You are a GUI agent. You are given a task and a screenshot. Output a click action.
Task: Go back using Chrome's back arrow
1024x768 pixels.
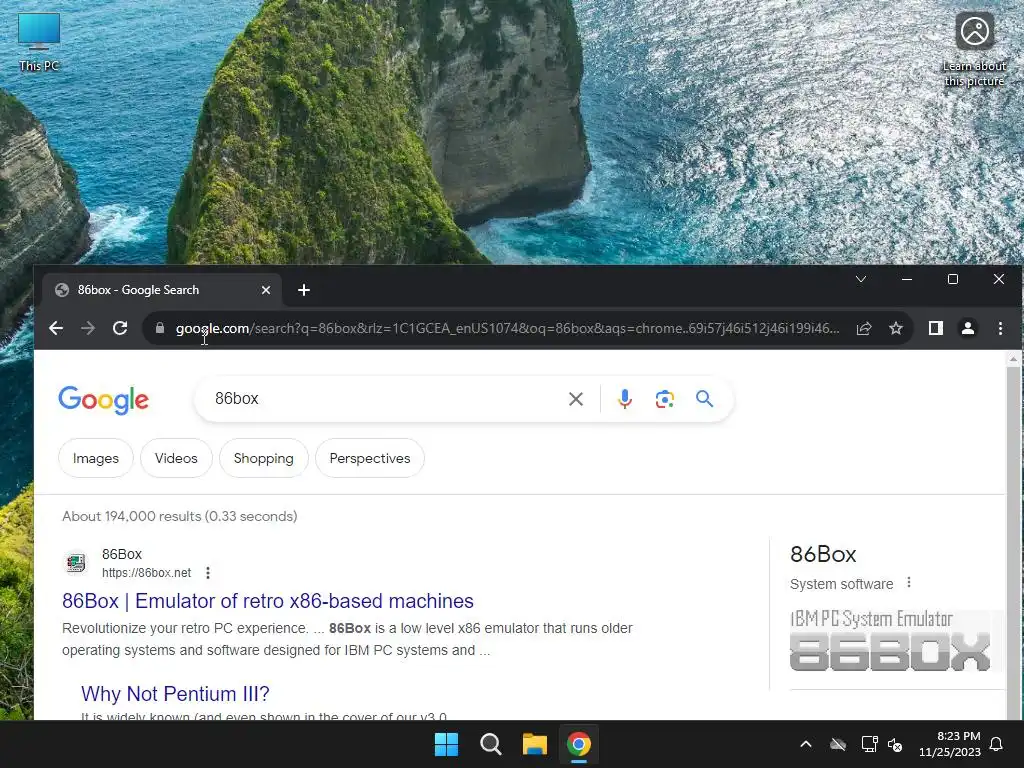tap(56, 328)
